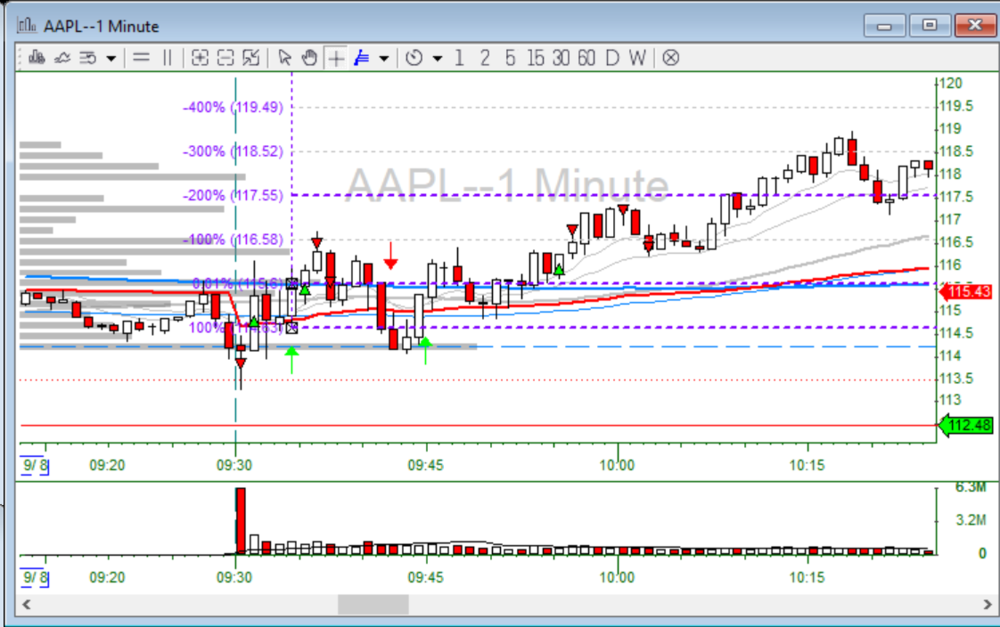Image resolution: width=1000 pixels, height=627 pixels.
Task: Switch chart to Daily timeframe
Action: pos(611,58)
